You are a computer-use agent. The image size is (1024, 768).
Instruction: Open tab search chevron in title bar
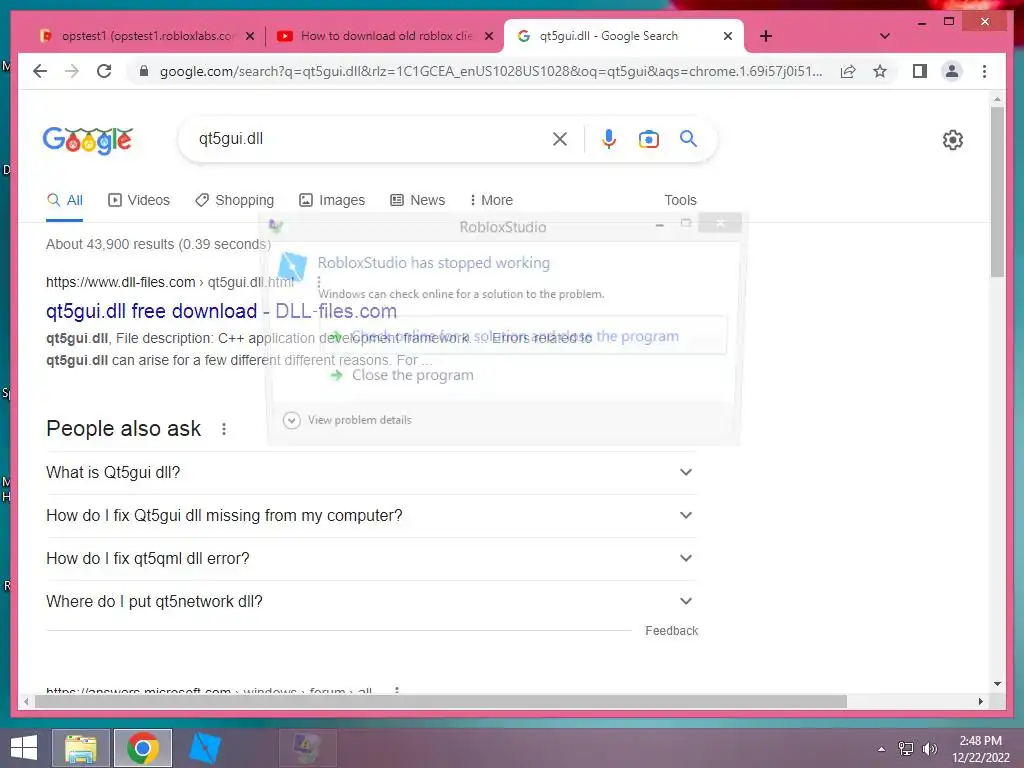[884, 36]
